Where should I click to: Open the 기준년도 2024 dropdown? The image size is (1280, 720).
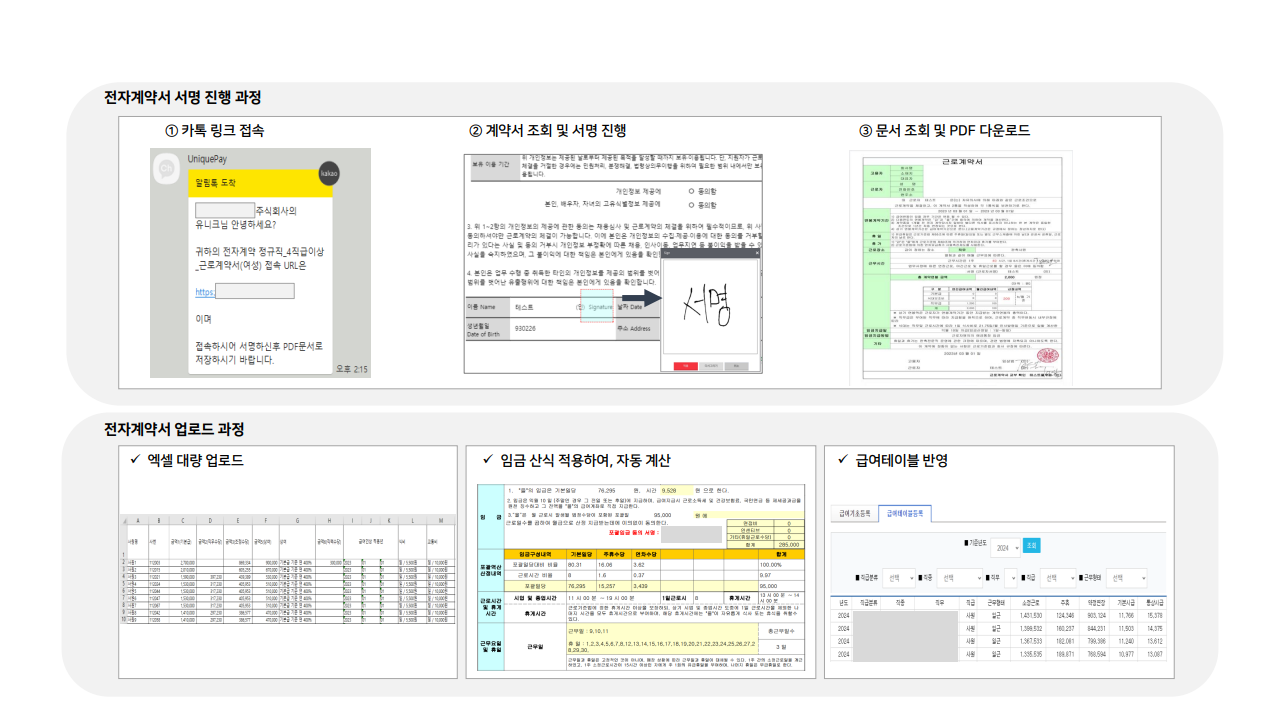coord(1004,548)
